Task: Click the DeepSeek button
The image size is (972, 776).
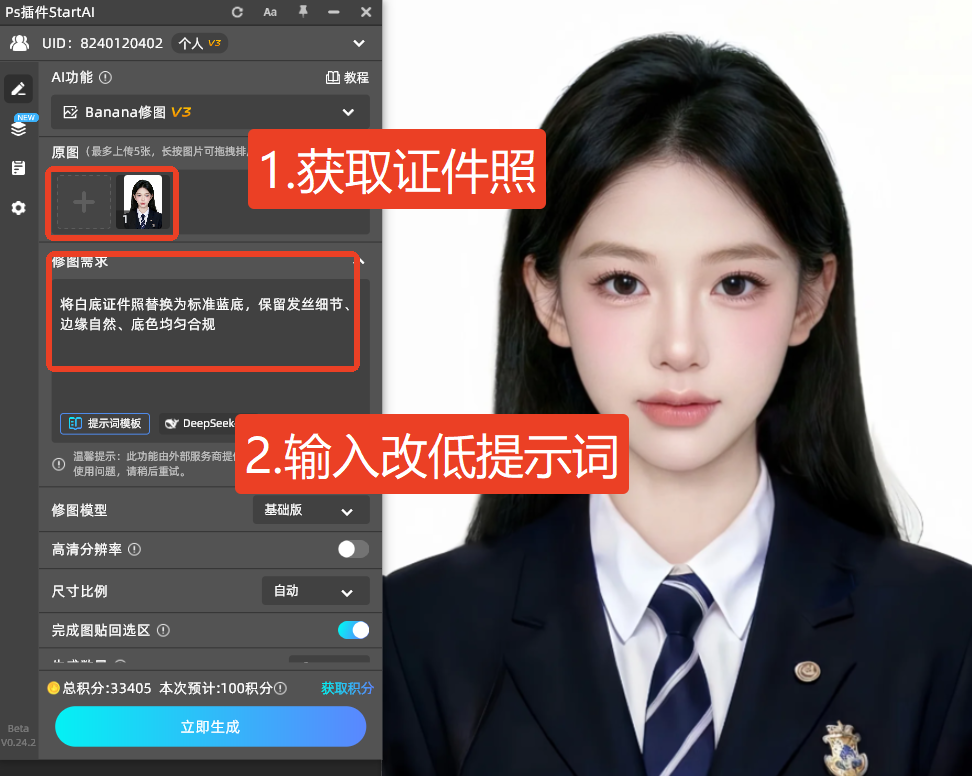Action: pos(198,423)
